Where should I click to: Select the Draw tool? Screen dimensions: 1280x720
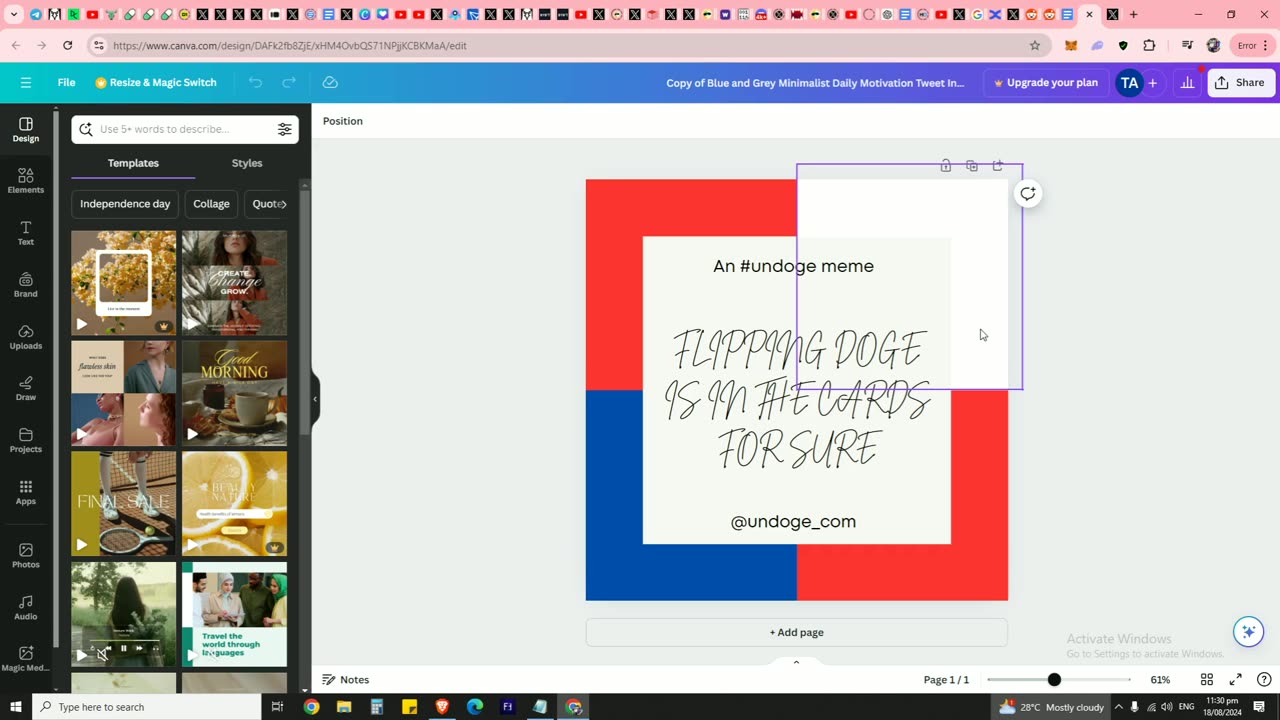[26, 389]
